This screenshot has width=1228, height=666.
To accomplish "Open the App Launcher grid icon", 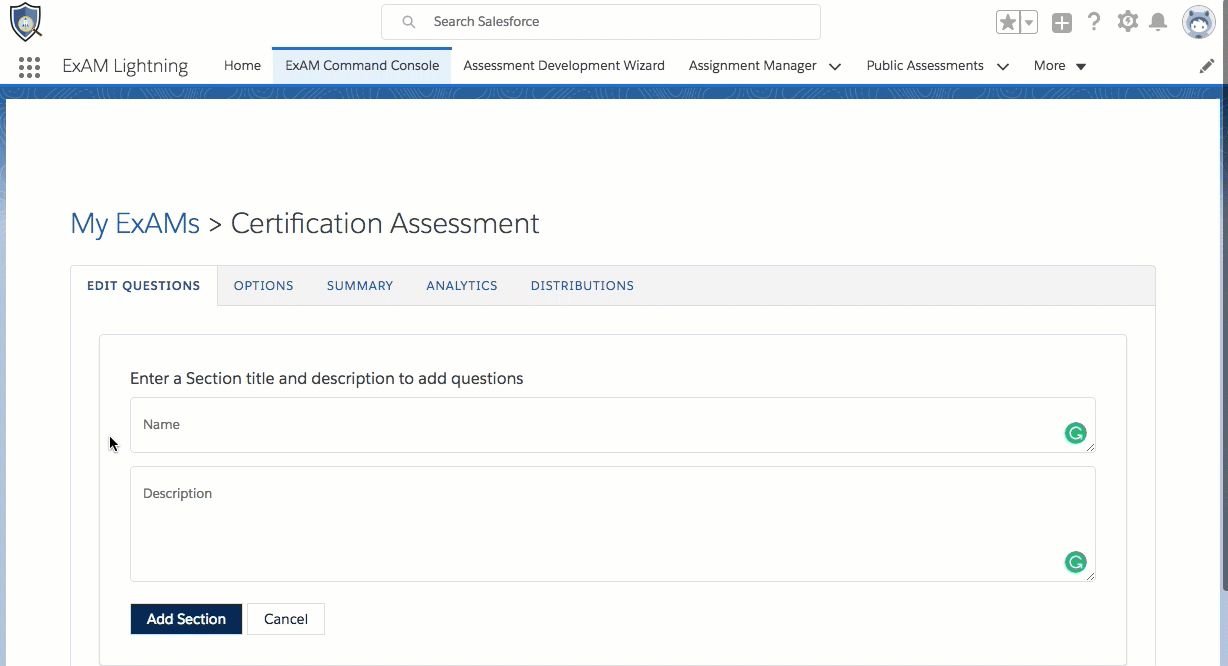I will pyautogui.click(x=29, y=66).
